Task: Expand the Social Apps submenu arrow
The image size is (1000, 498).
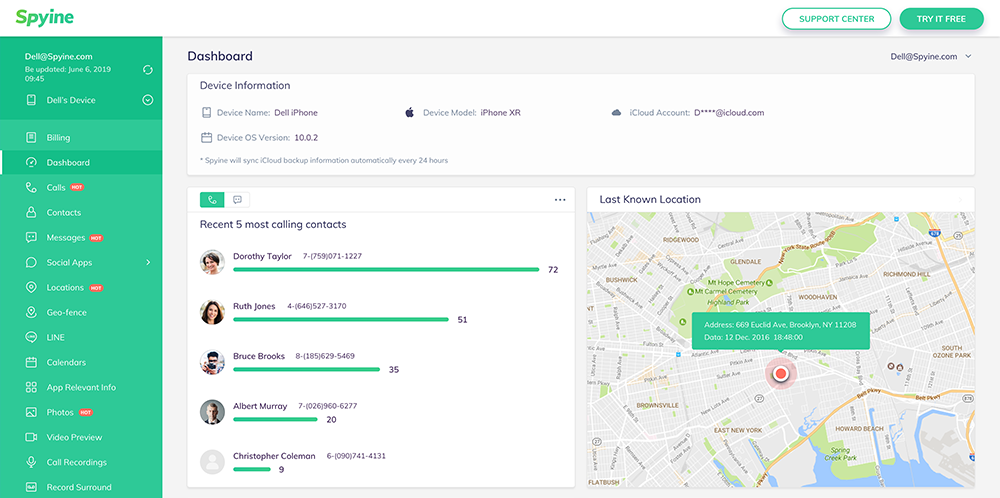Action: [148, 263]
